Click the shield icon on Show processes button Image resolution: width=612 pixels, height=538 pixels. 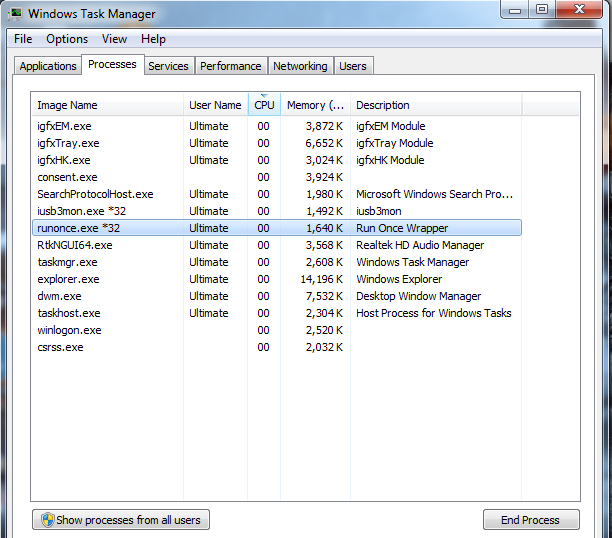47,520
